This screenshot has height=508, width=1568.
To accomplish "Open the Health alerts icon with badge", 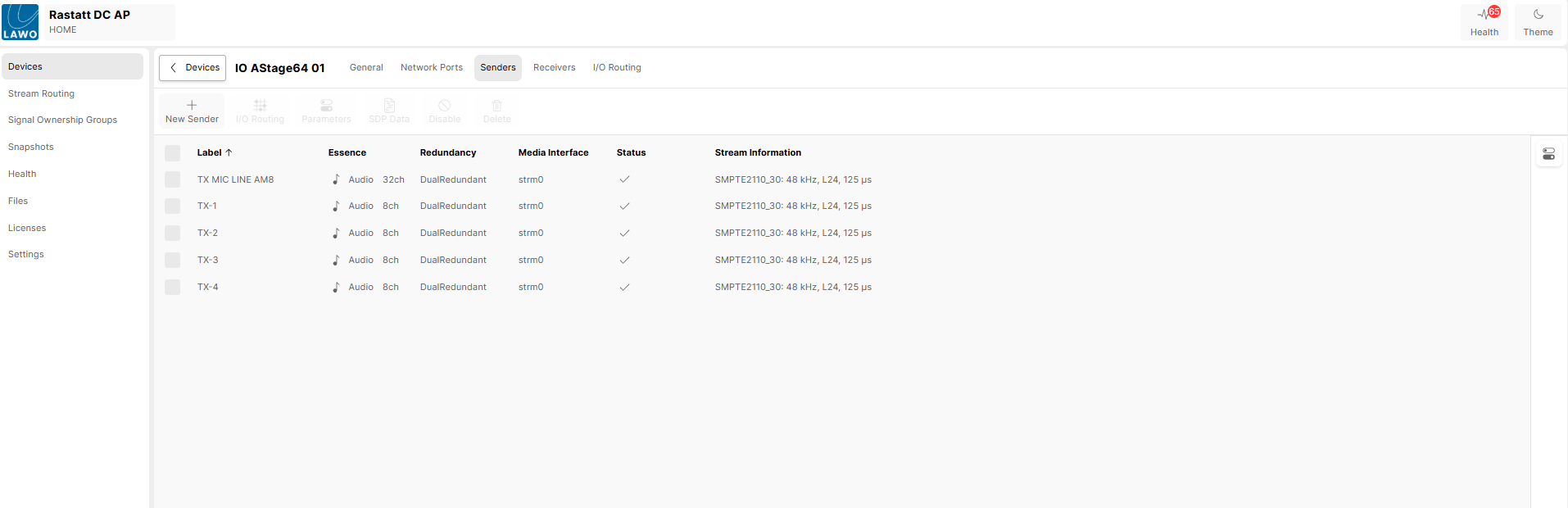I will [1484, 15].
